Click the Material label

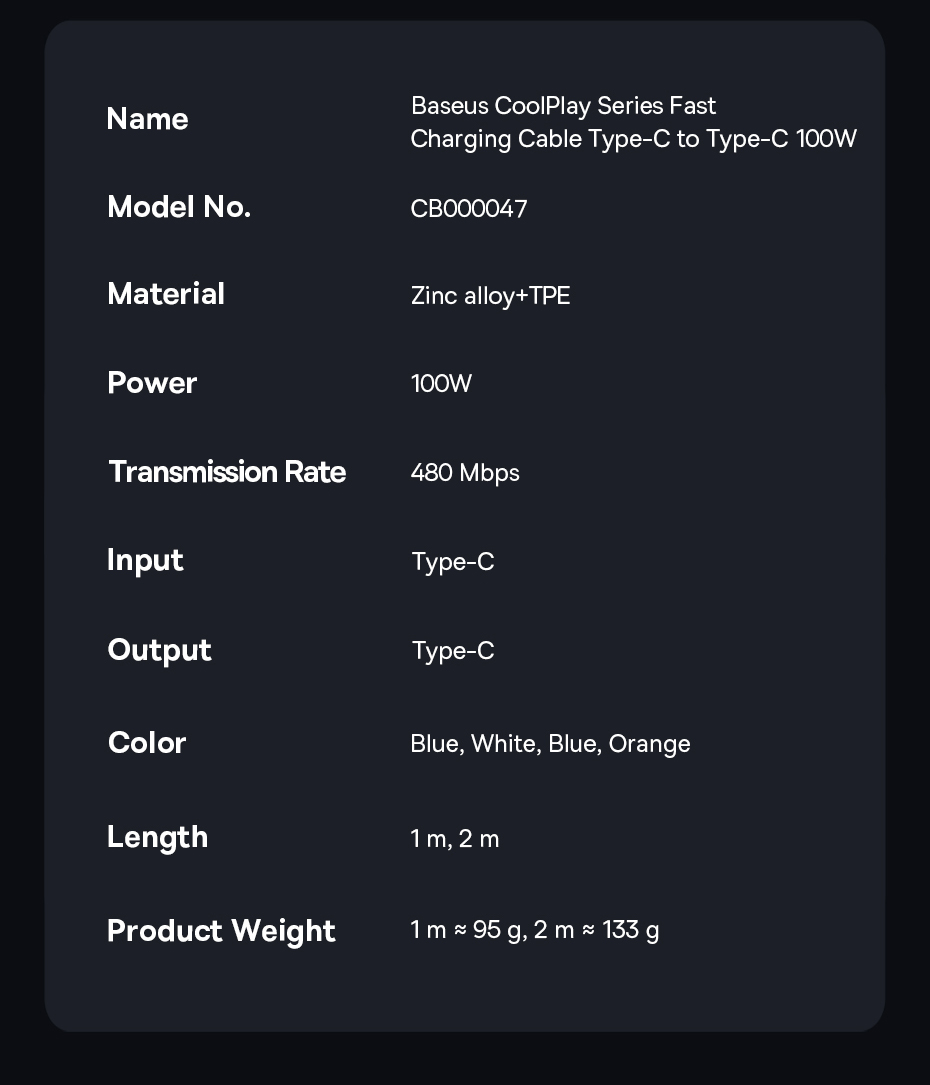(x=166, y=294)
